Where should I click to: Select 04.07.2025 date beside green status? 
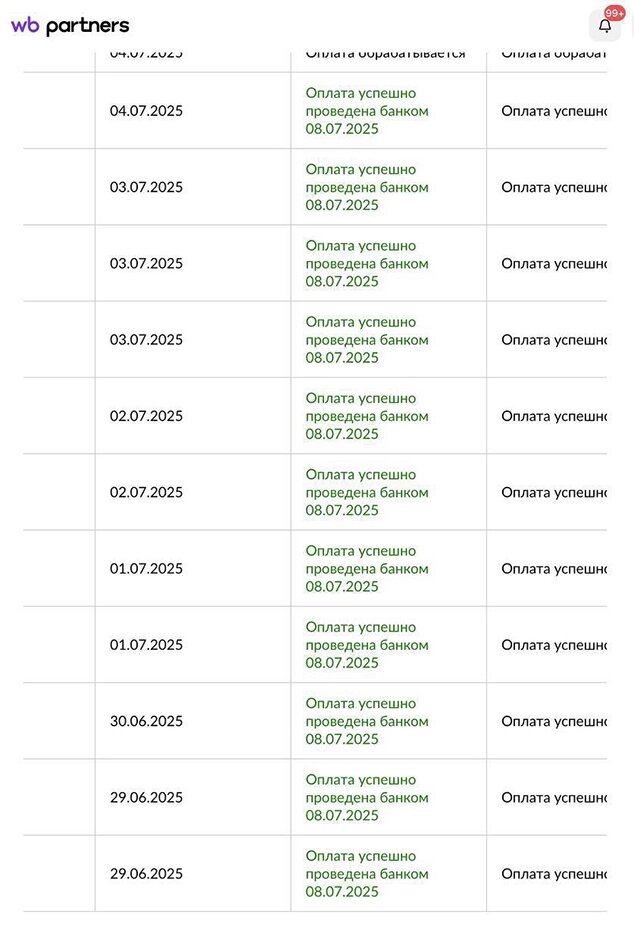click(146, 111)
